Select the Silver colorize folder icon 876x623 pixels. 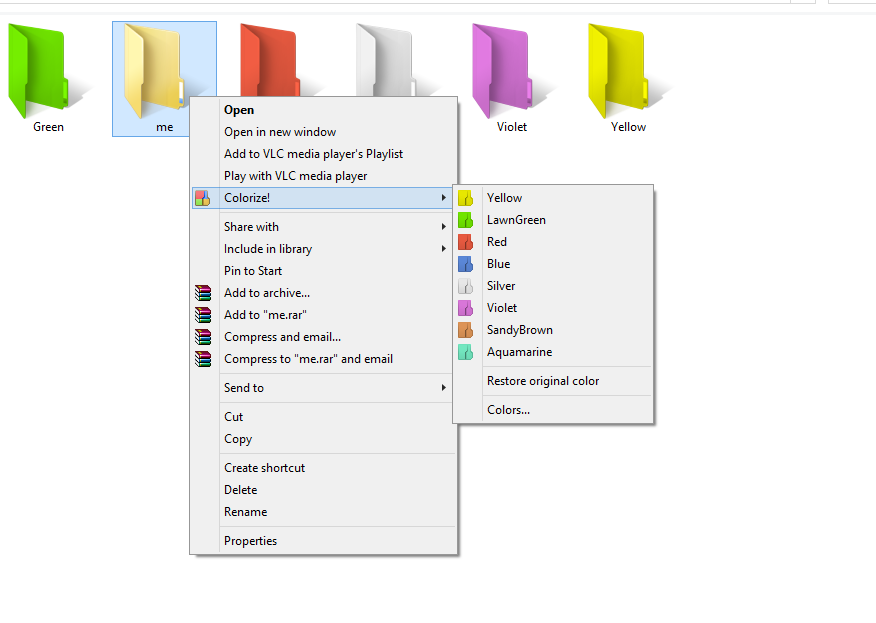coord(466,285)
